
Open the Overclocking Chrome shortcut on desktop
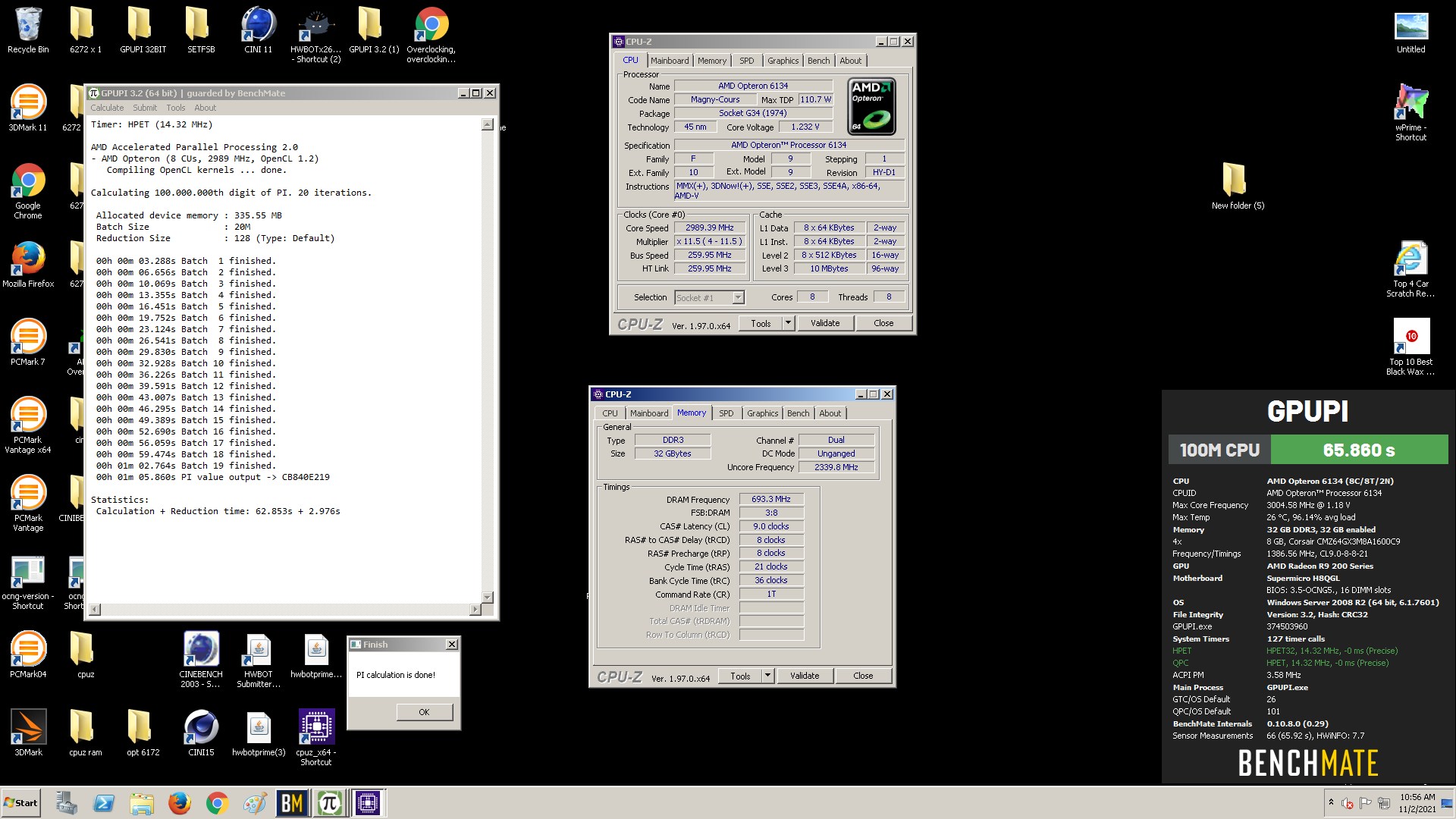[431, 35]
